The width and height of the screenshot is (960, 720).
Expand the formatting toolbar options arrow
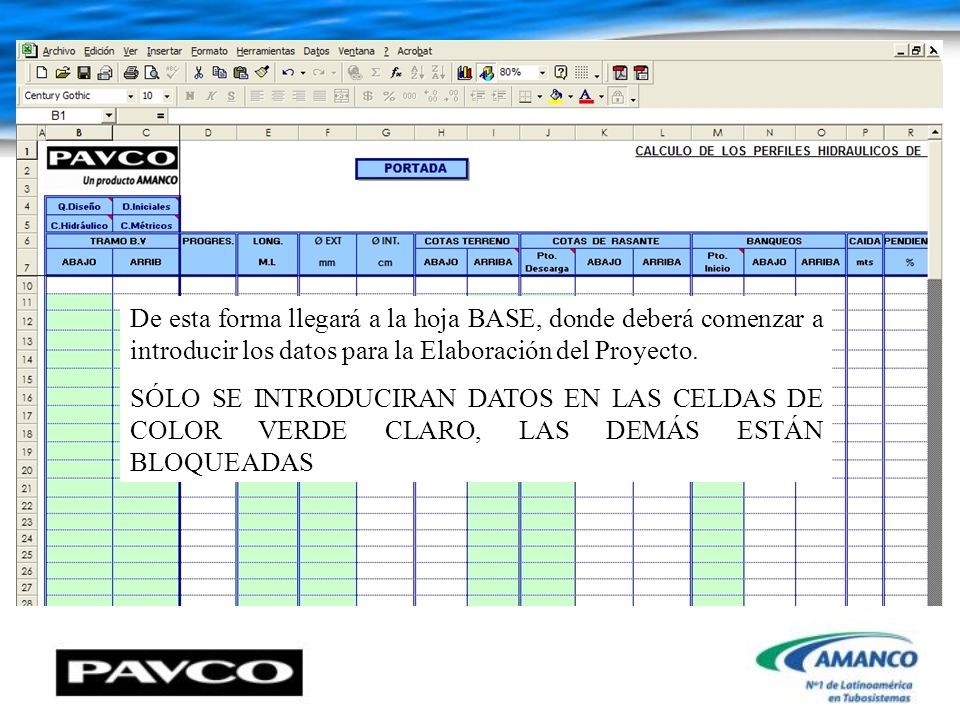pyautogui.click(x=633, y=98)
